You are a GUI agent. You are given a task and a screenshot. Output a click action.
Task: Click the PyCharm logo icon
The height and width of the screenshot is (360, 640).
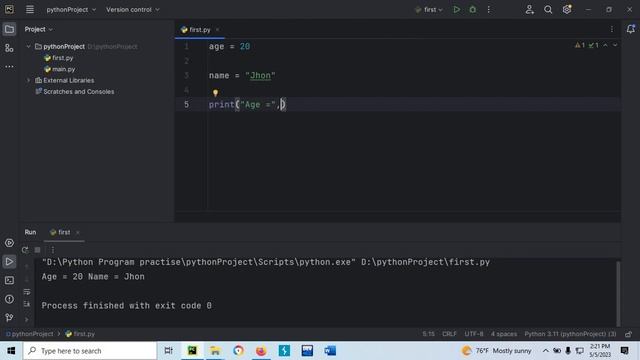[9, 9]
